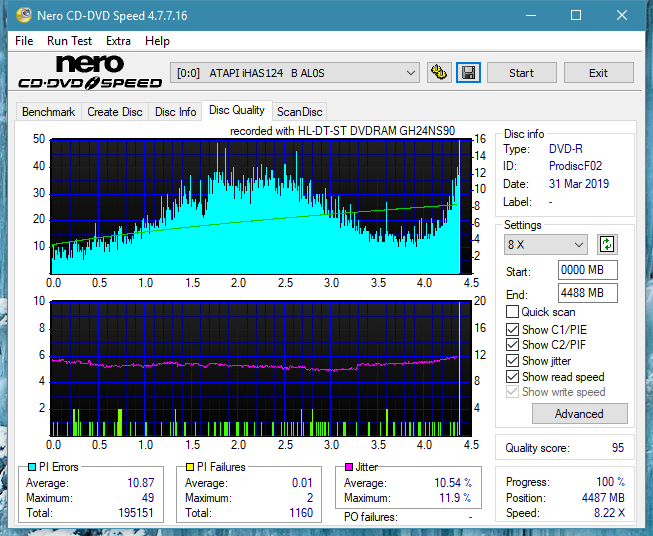Screen dimensions: 653x536
Task: Open the Help menu
Action: point(157,41)
